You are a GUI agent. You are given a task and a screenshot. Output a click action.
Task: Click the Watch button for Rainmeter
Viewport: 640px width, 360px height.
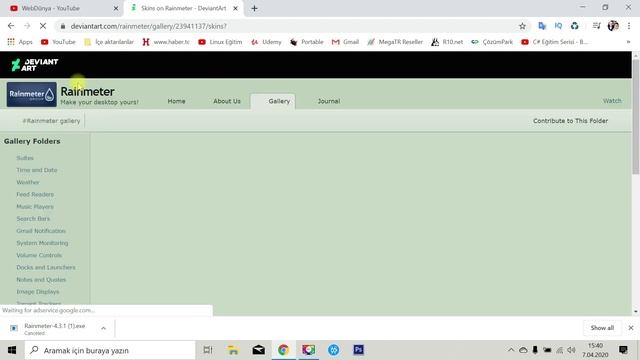(x=612, y=101)
